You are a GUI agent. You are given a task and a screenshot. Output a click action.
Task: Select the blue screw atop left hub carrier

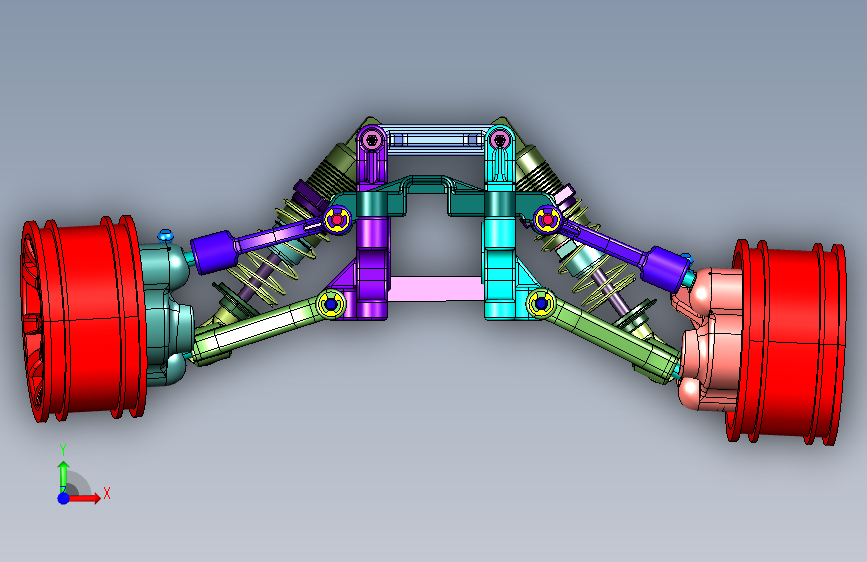click(x=165, y=236)
